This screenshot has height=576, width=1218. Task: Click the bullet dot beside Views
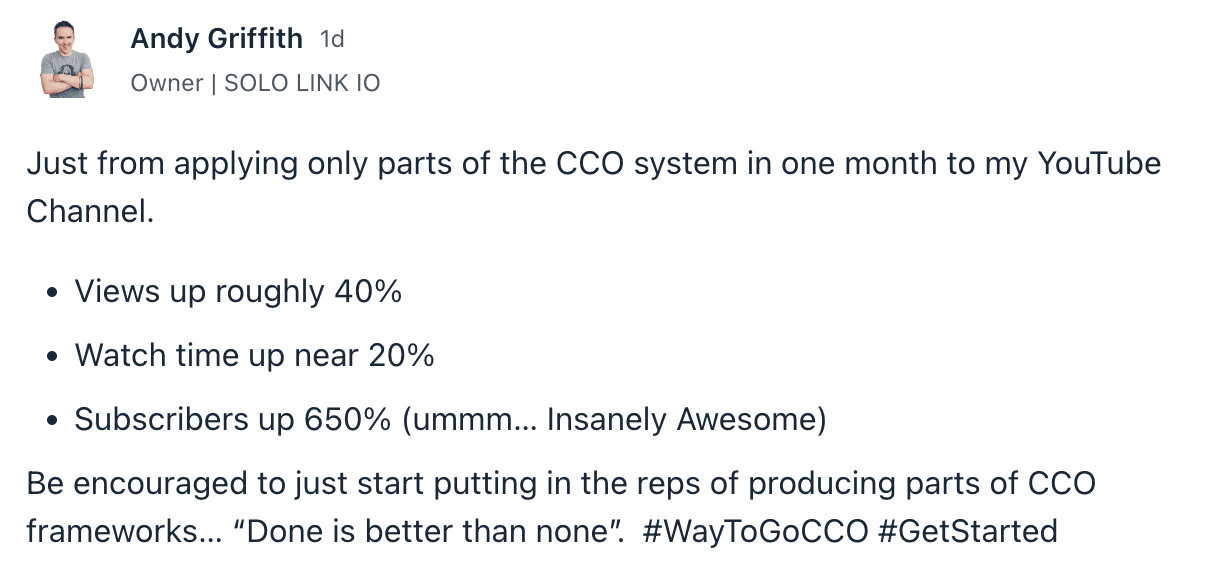(52, 294)
